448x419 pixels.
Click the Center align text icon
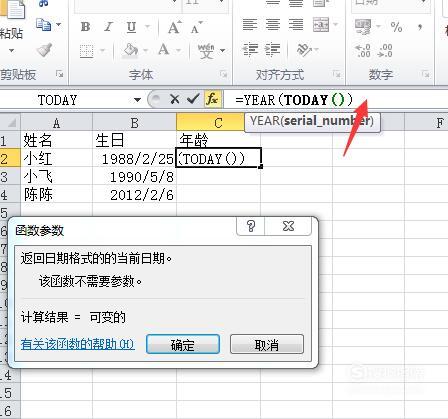(273, 25)
